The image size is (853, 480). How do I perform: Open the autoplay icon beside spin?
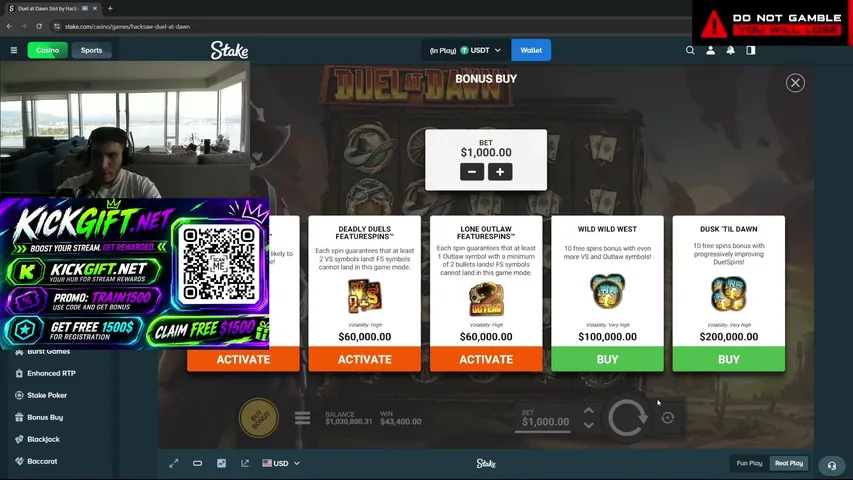point(667,418)
